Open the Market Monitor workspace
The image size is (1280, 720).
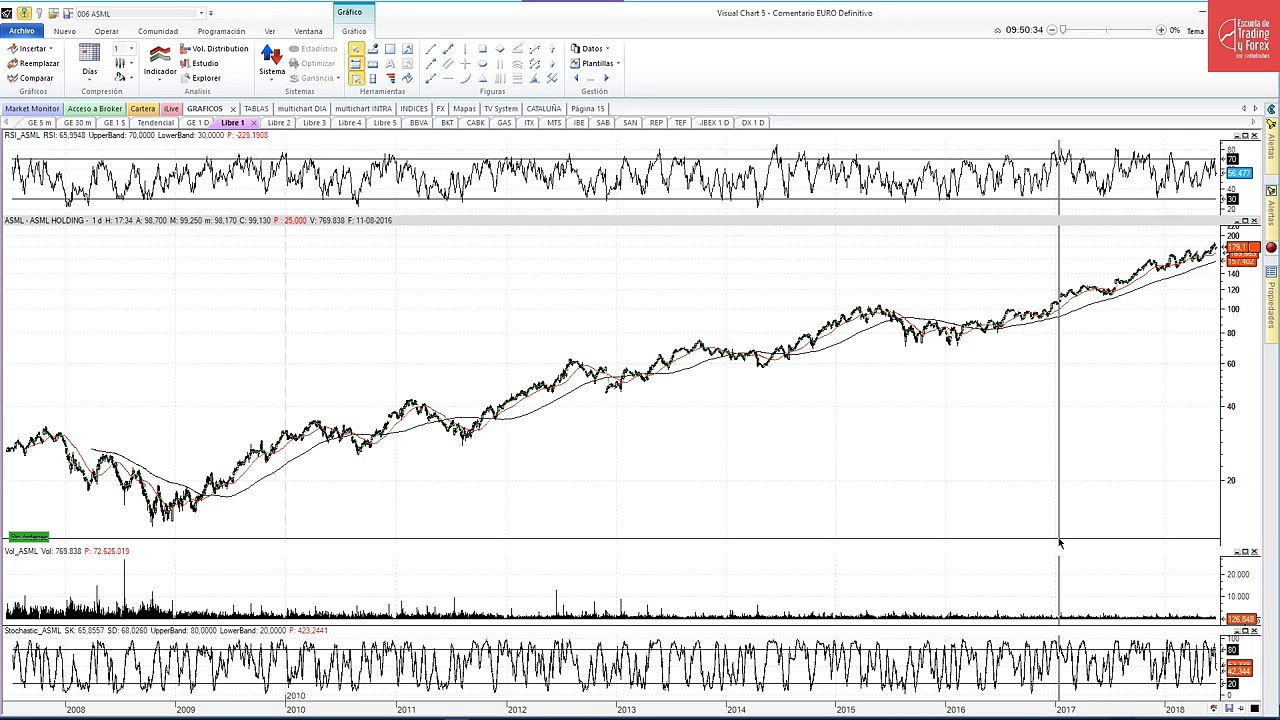tap(32, 108)
